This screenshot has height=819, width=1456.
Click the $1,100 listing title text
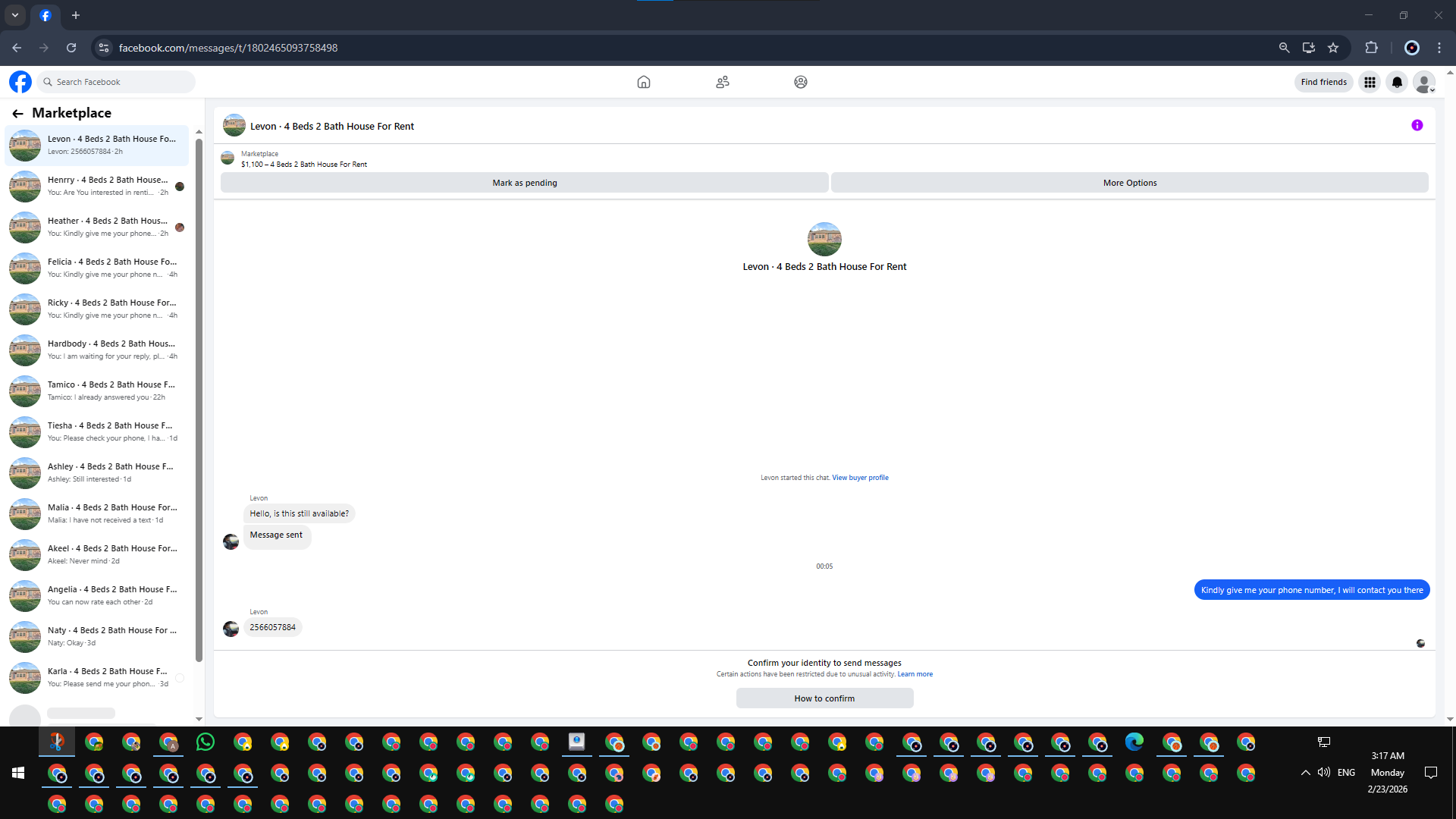[304, 165]
